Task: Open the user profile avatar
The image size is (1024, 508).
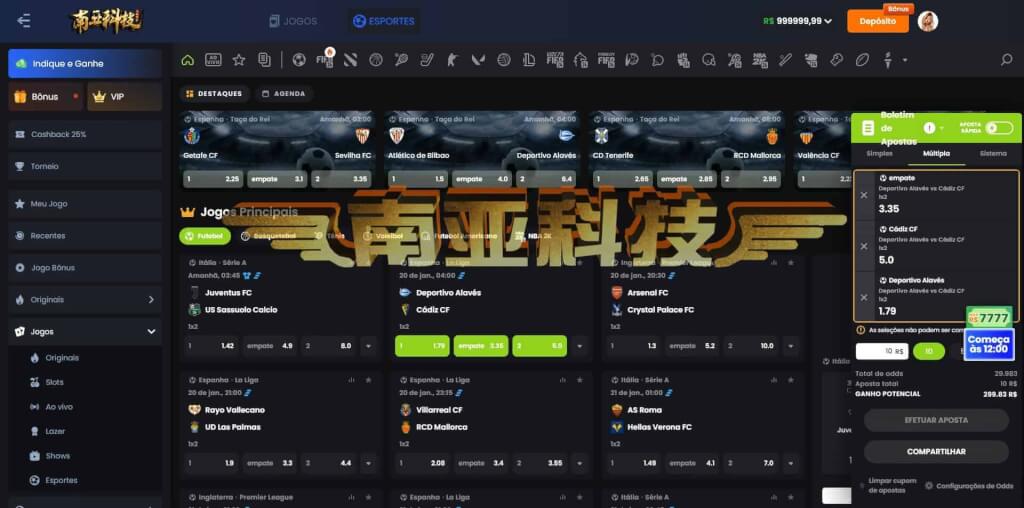Action: [927, 21]
